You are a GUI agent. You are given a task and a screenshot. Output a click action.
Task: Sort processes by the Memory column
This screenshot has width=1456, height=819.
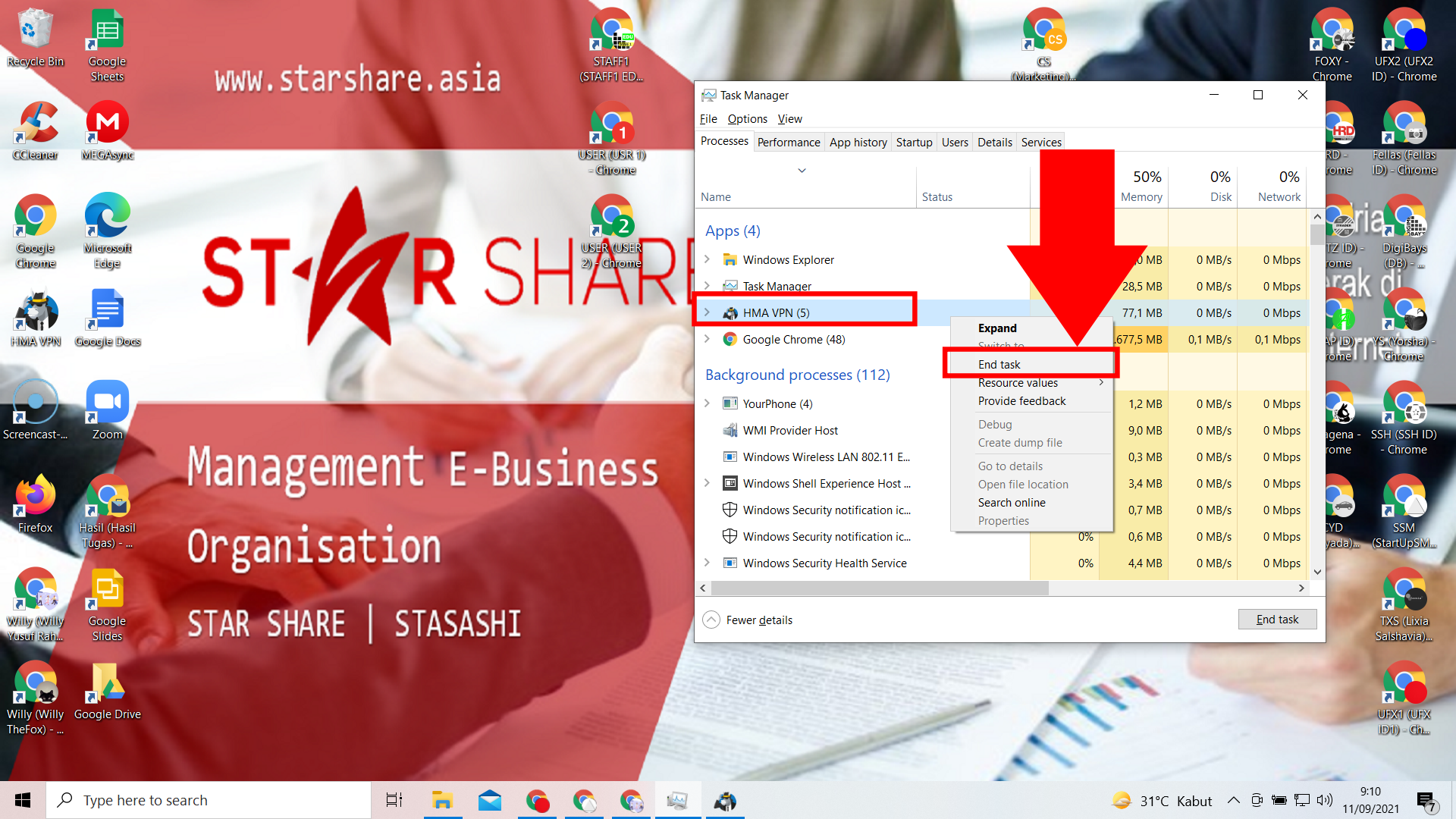pos(1141,187)
